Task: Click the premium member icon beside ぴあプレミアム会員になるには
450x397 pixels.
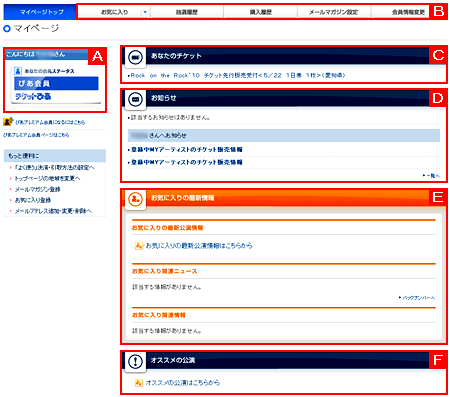Action: [8, 122]
